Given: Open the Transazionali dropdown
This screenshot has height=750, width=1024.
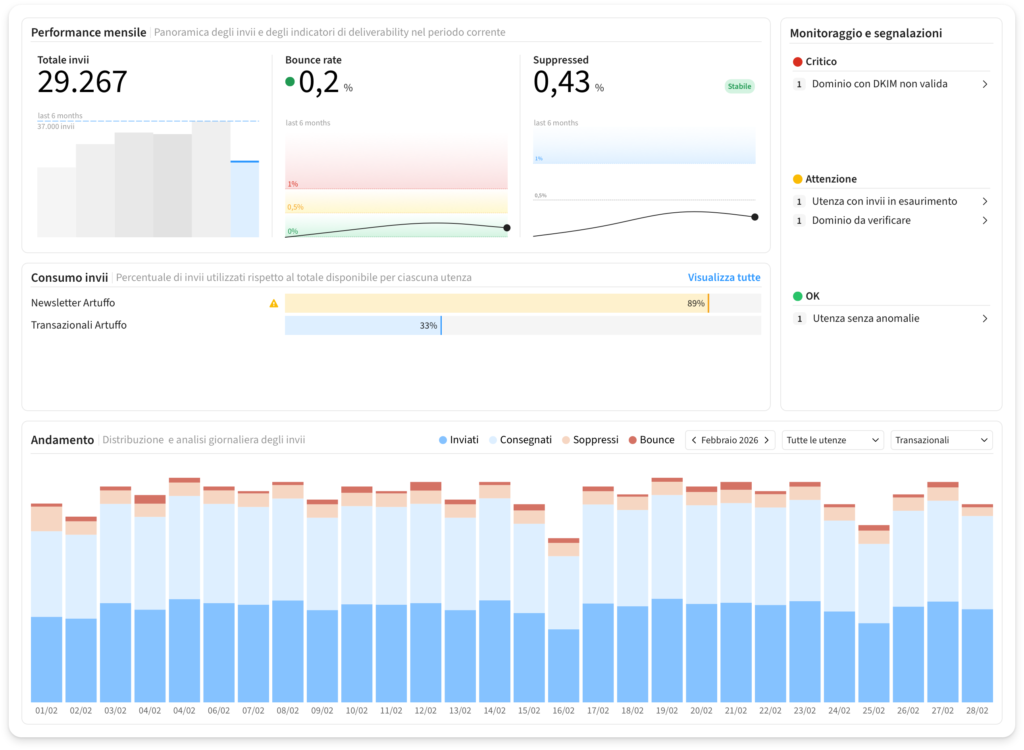Looking at the screenshot, I should [x=940, y=440].
